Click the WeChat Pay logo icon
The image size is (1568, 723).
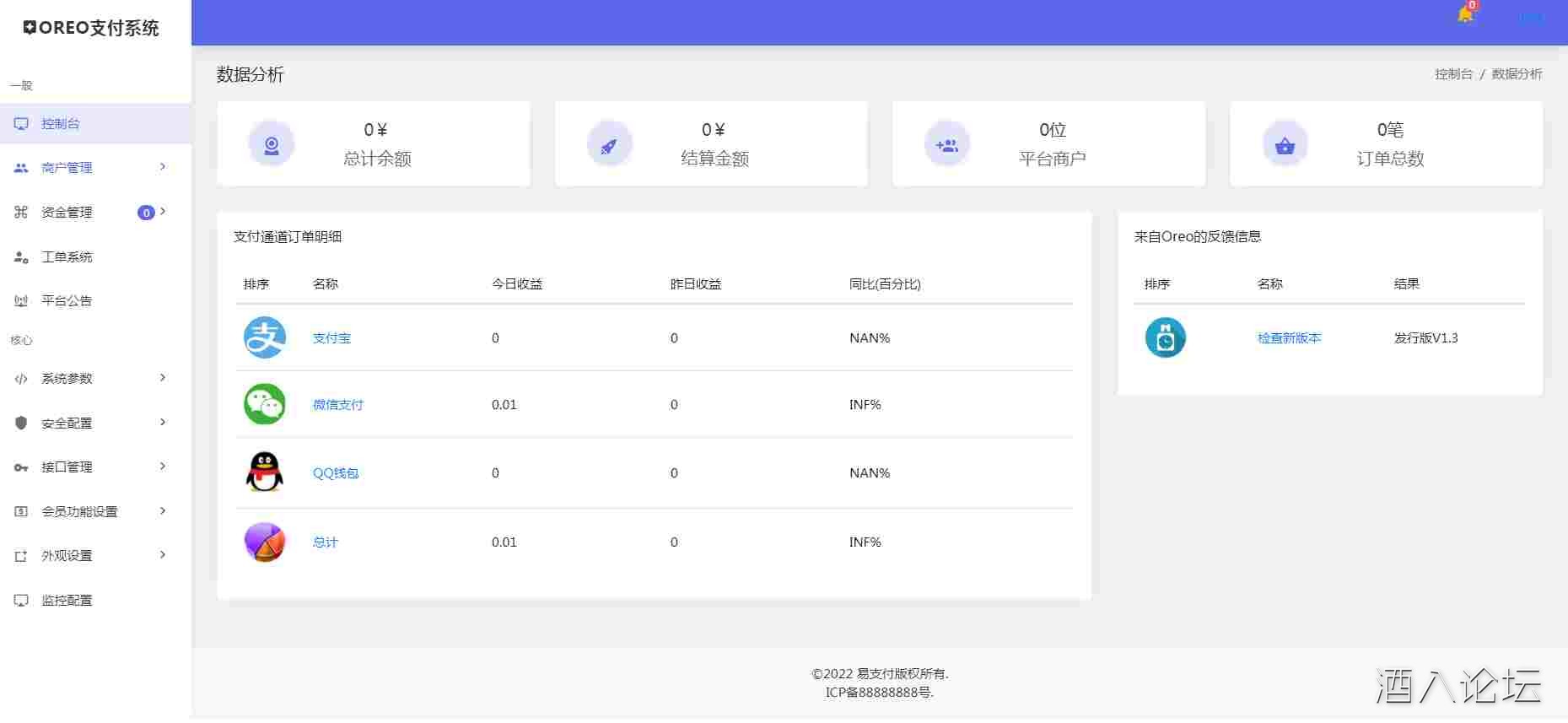[x=264, y=404]
